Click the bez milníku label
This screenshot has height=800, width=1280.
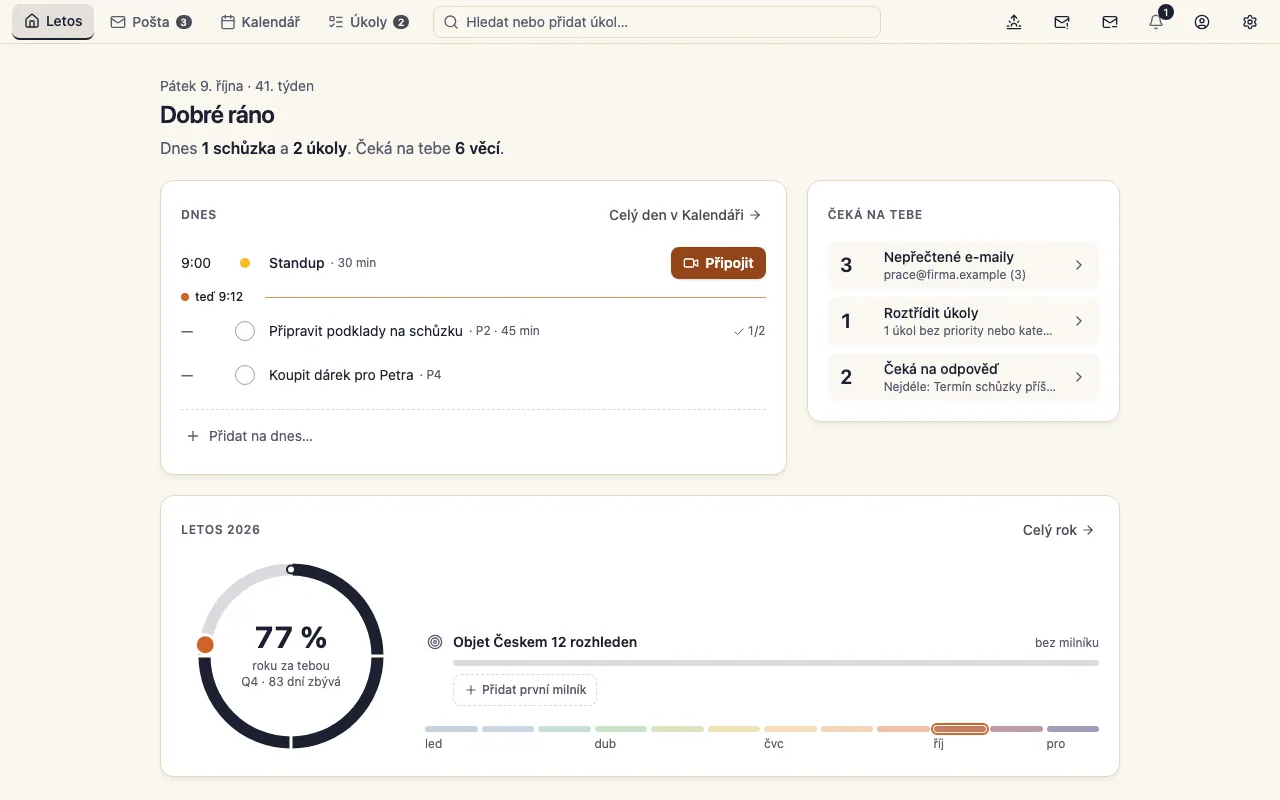[x=1067, y=643]
